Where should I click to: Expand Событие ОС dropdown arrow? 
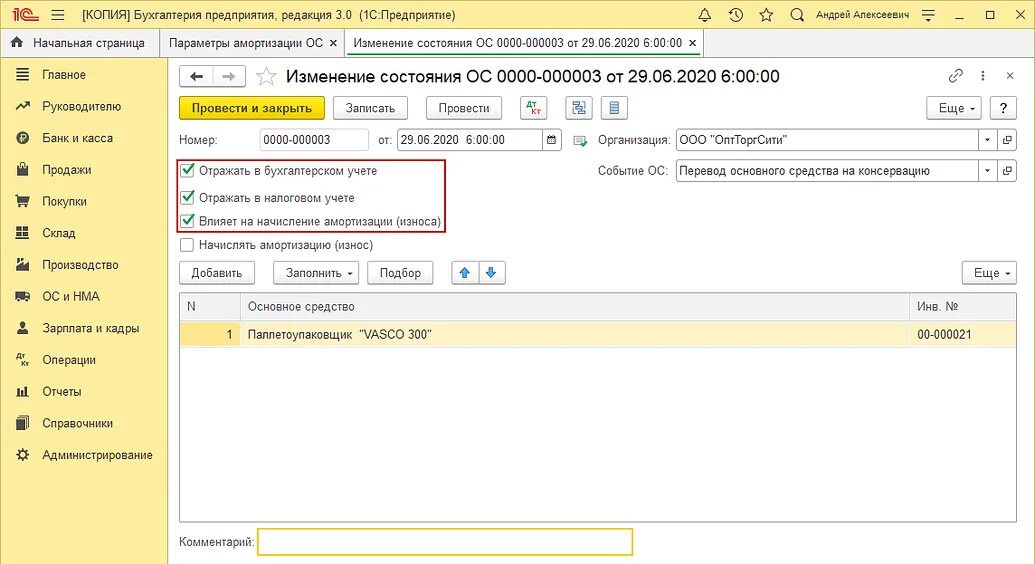click(987, 170)
